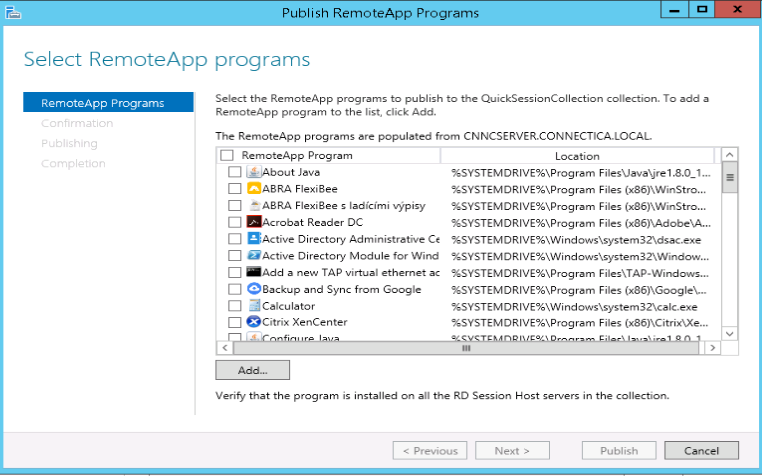Click the Cancel button

[702, 451]
